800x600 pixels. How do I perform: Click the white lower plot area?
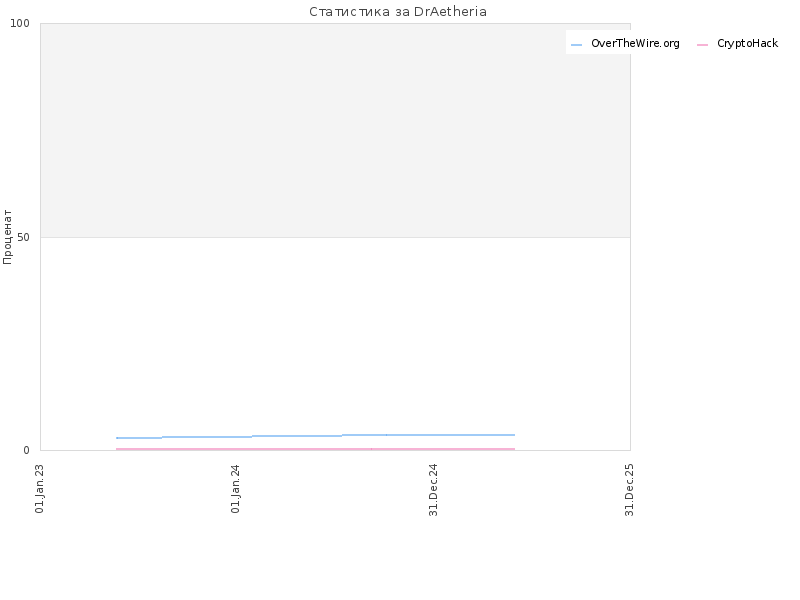pos(335,337)
